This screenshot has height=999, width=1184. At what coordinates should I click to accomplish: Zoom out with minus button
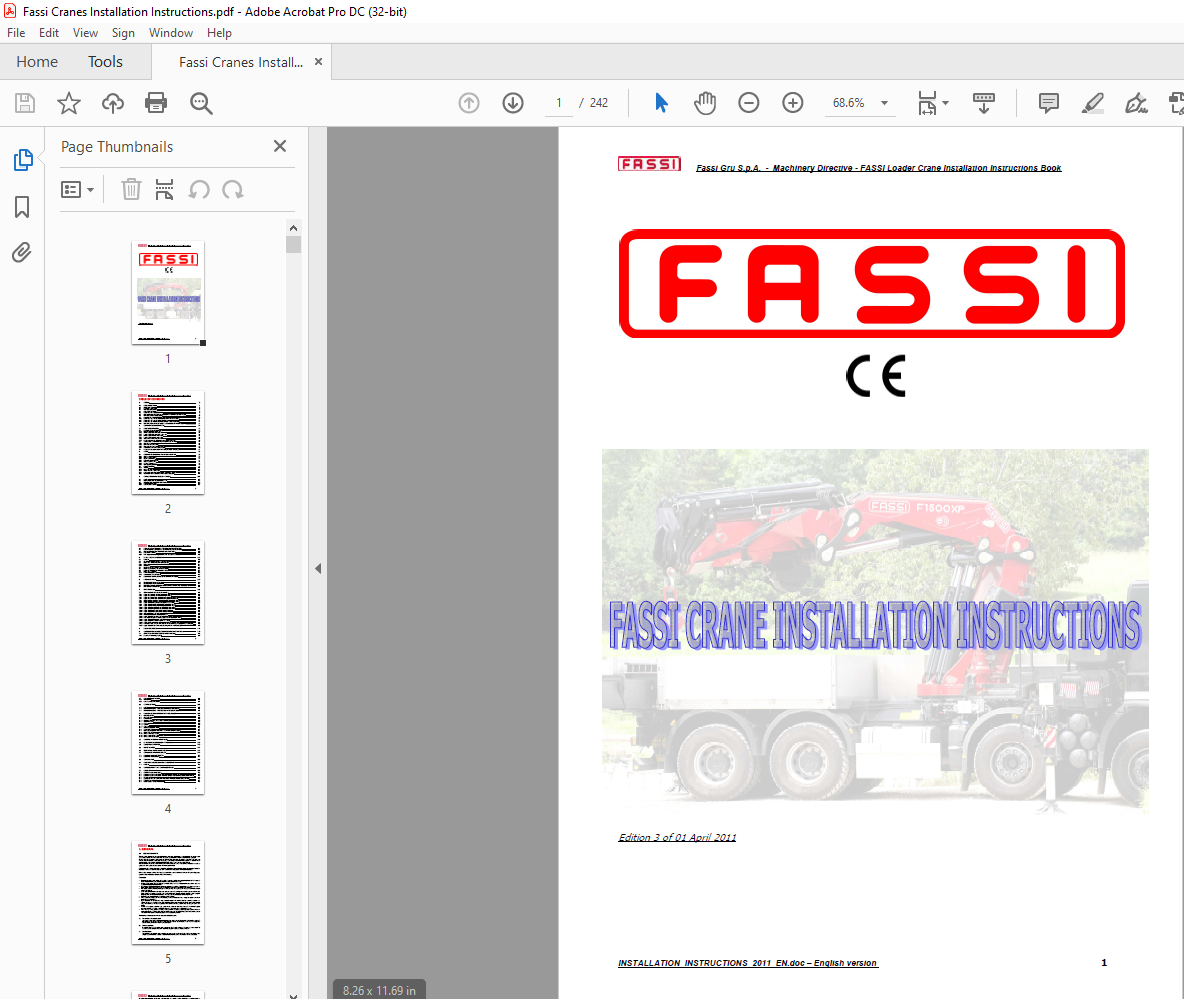coord(748,103)
